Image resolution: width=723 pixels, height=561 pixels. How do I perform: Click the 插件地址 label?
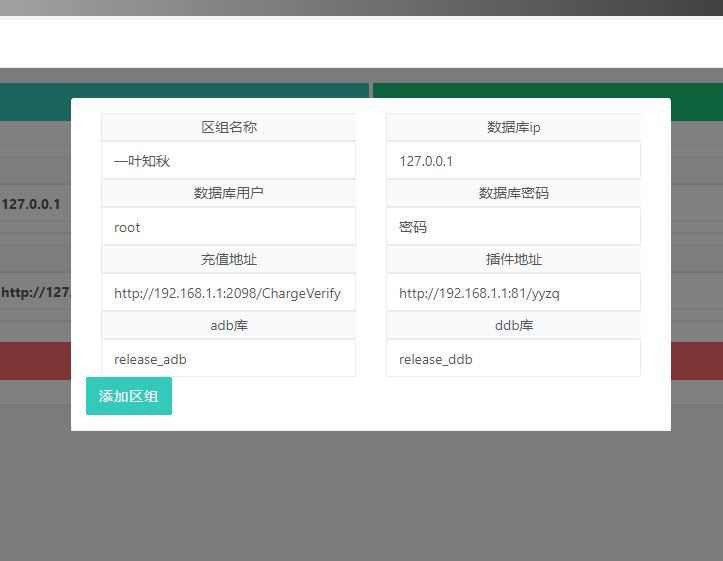[513, 260]
